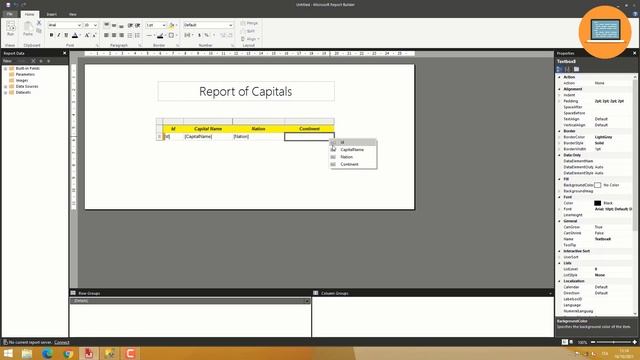640x360 pixels.
Task: Align text left in Paragraph group
Action: pyautogui.click(x=107, y=36)
